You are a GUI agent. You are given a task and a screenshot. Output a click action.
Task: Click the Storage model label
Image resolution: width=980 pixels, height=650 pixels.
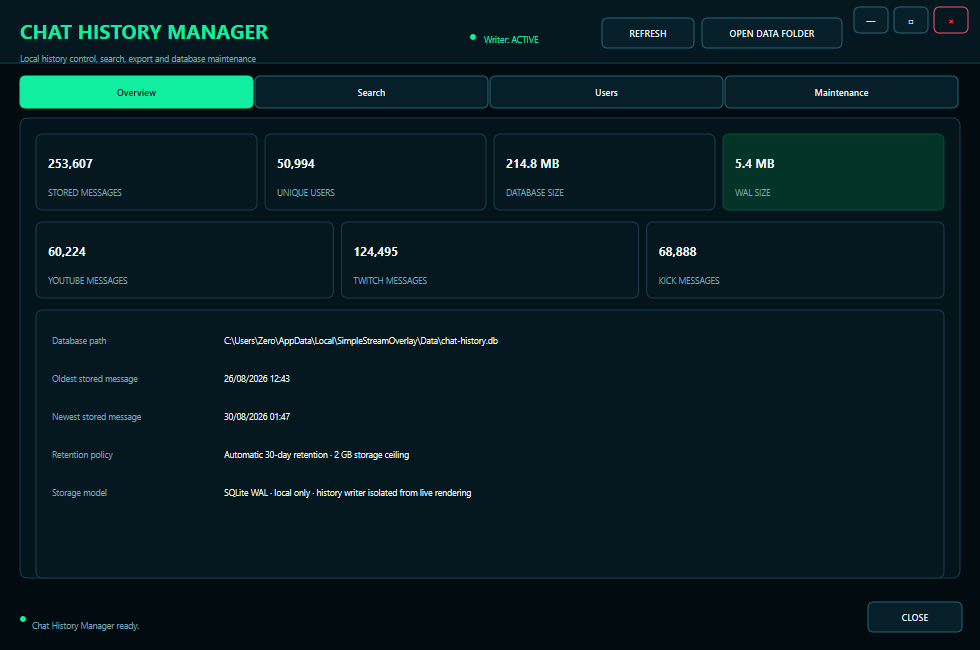(79, 493)
